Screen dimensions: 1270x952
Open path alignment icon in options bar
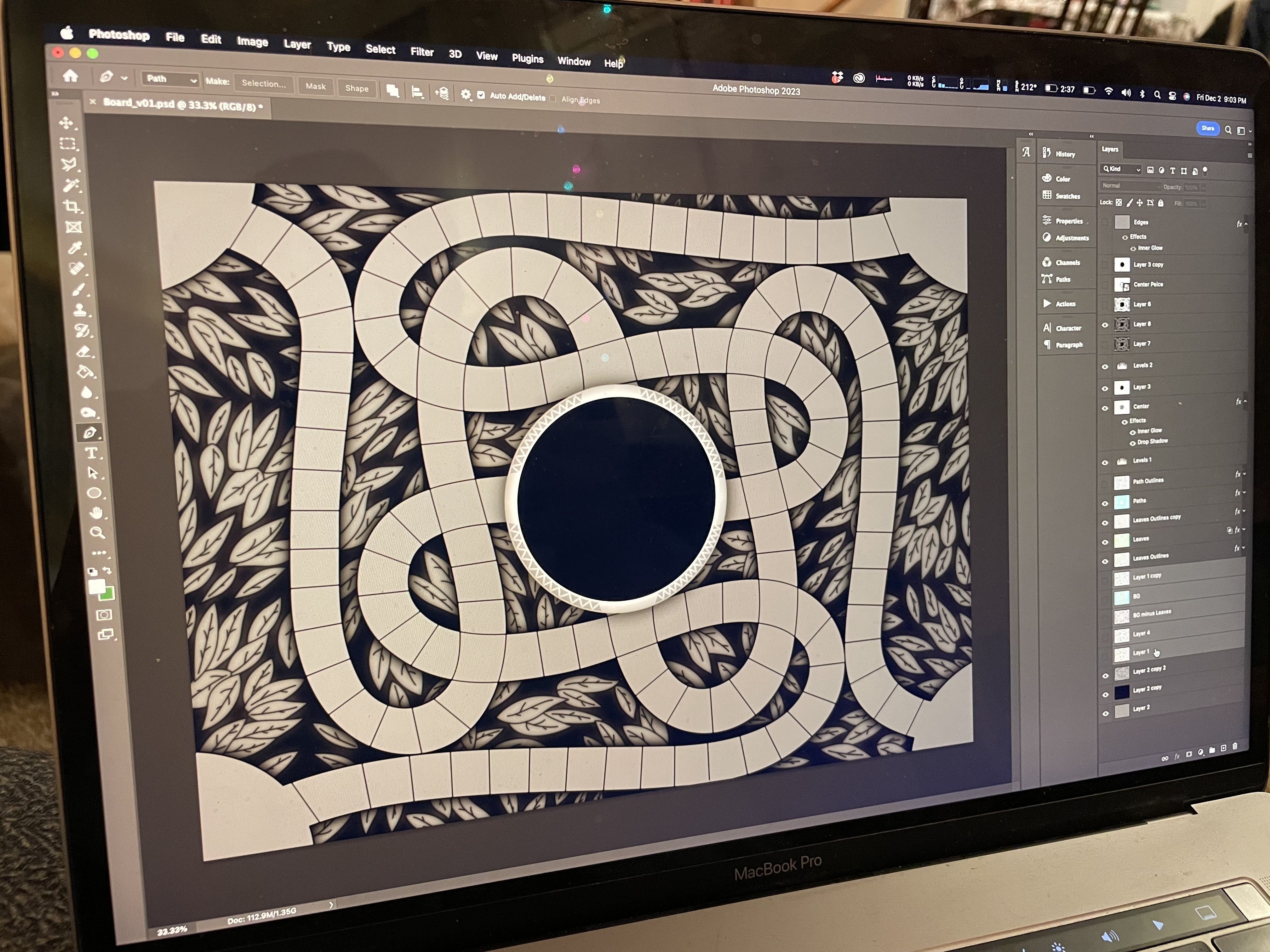point(418,92)
